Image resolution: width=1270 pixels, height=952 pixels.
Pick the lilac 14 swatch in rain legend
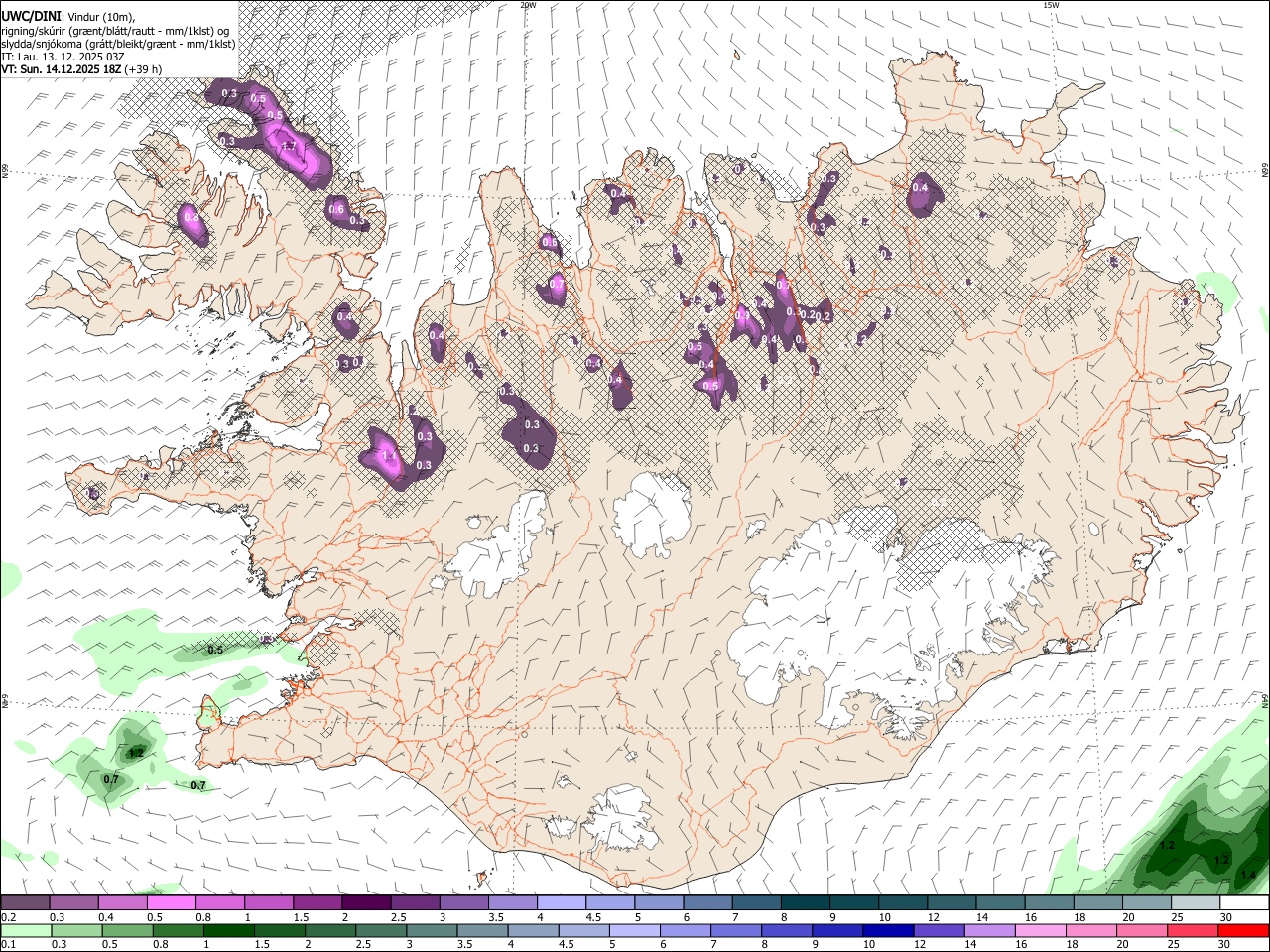pyautogui.click(x=990, y=930)
